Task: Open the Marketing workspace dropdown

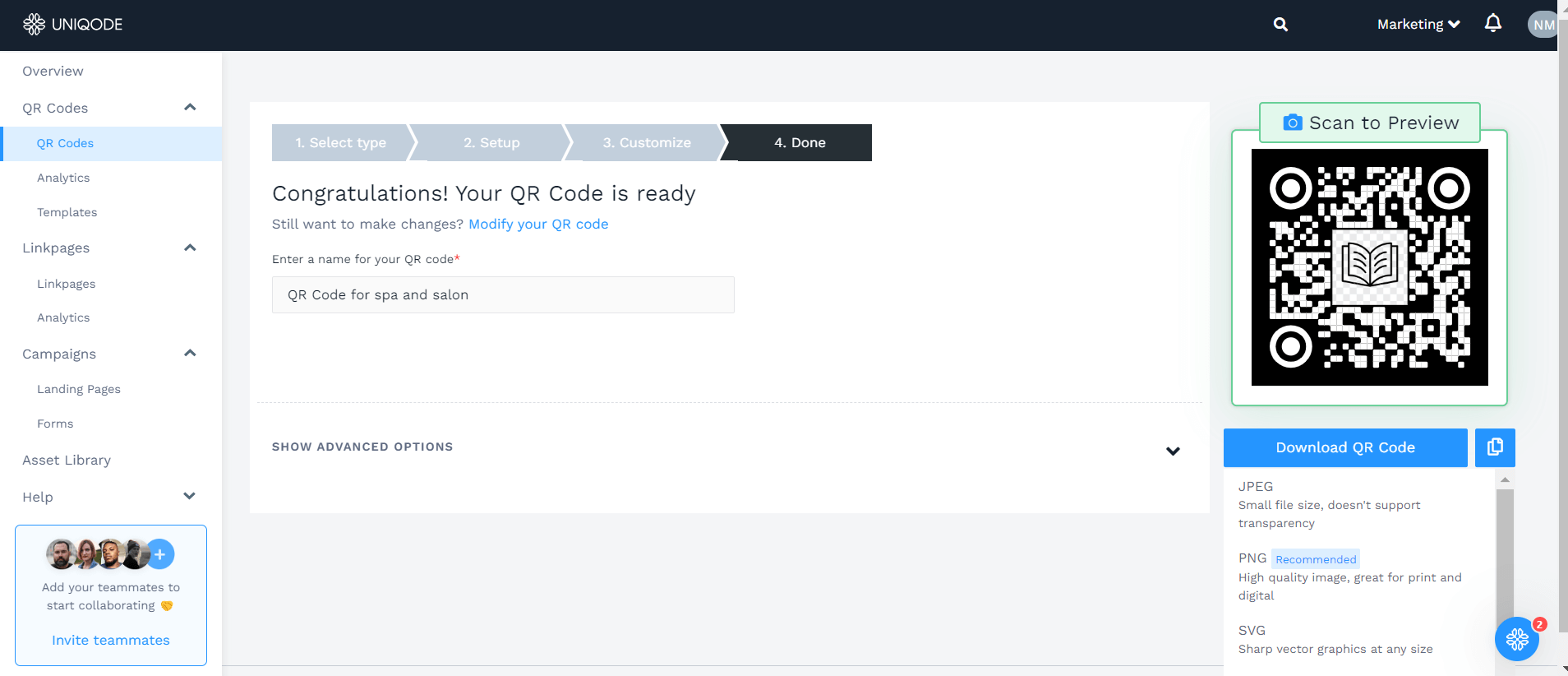Action: point(1418,25)
